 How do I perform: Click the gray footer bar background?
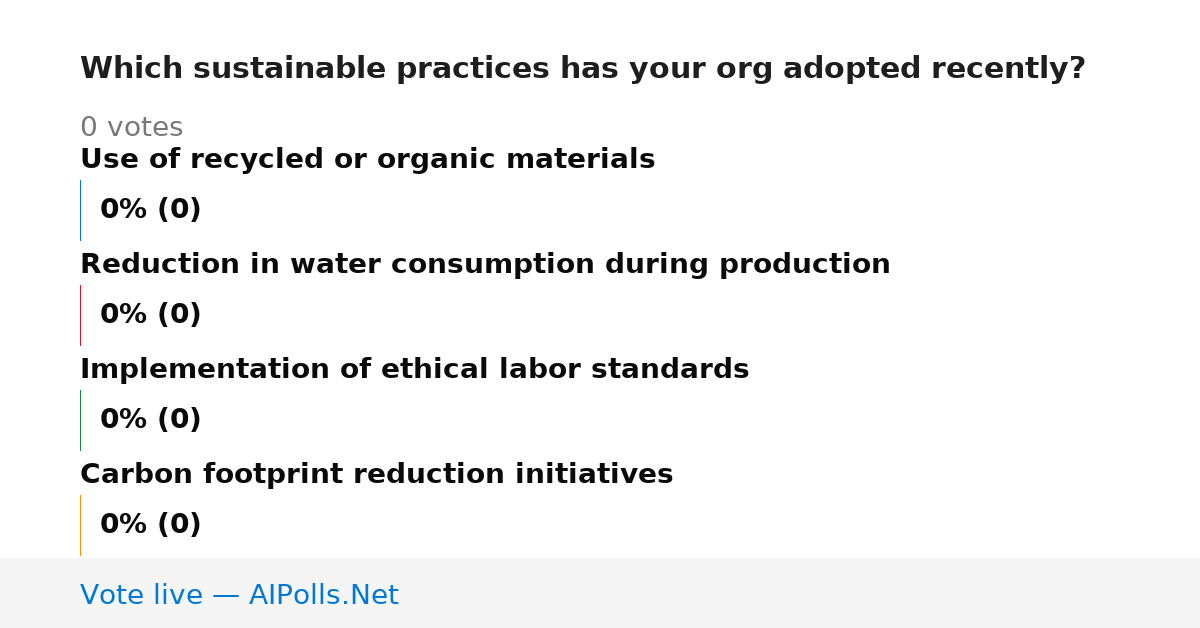tap(800, 593)
